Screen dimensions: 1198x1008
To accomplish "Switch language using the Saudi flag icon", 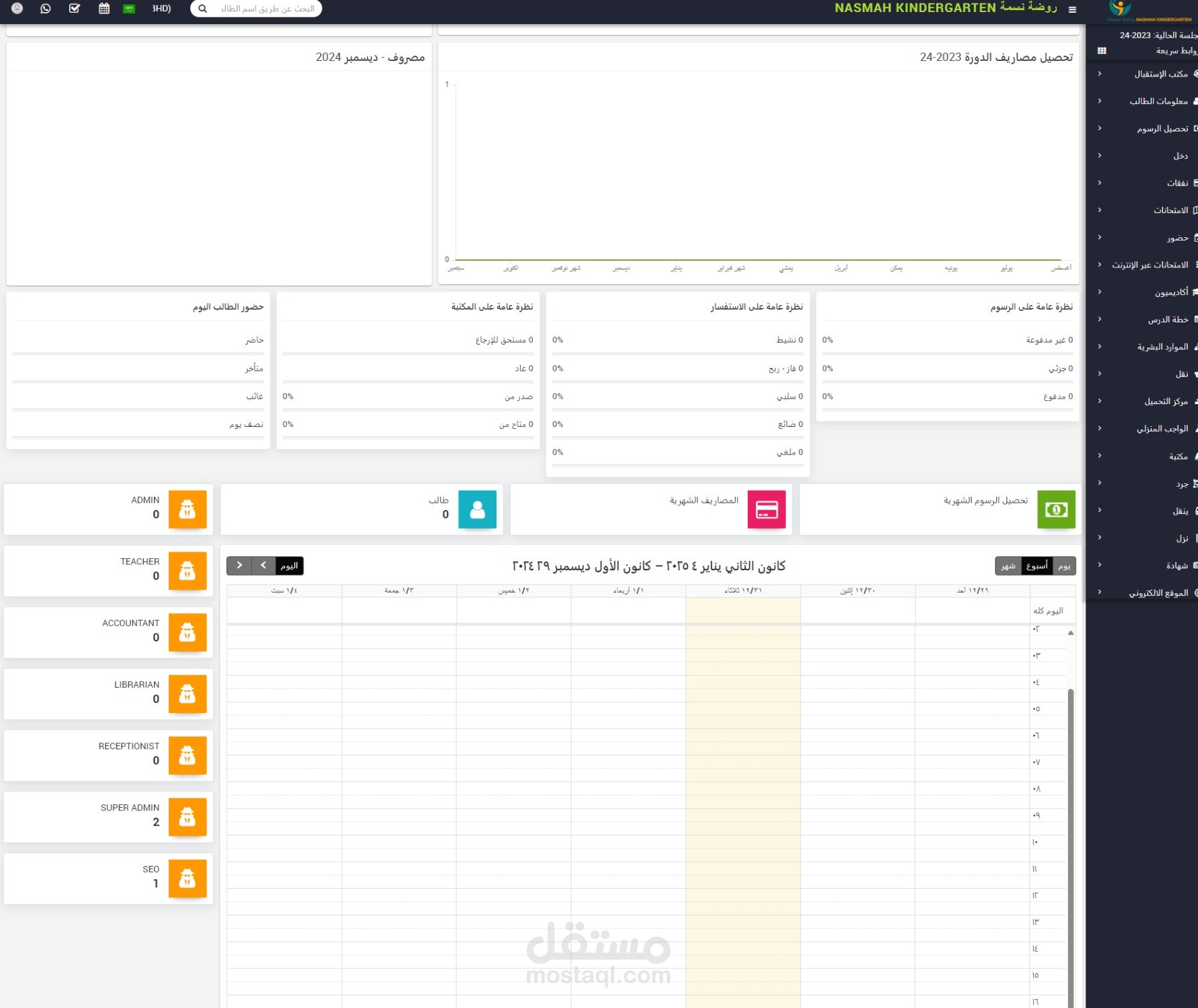I will click(127, 9).
